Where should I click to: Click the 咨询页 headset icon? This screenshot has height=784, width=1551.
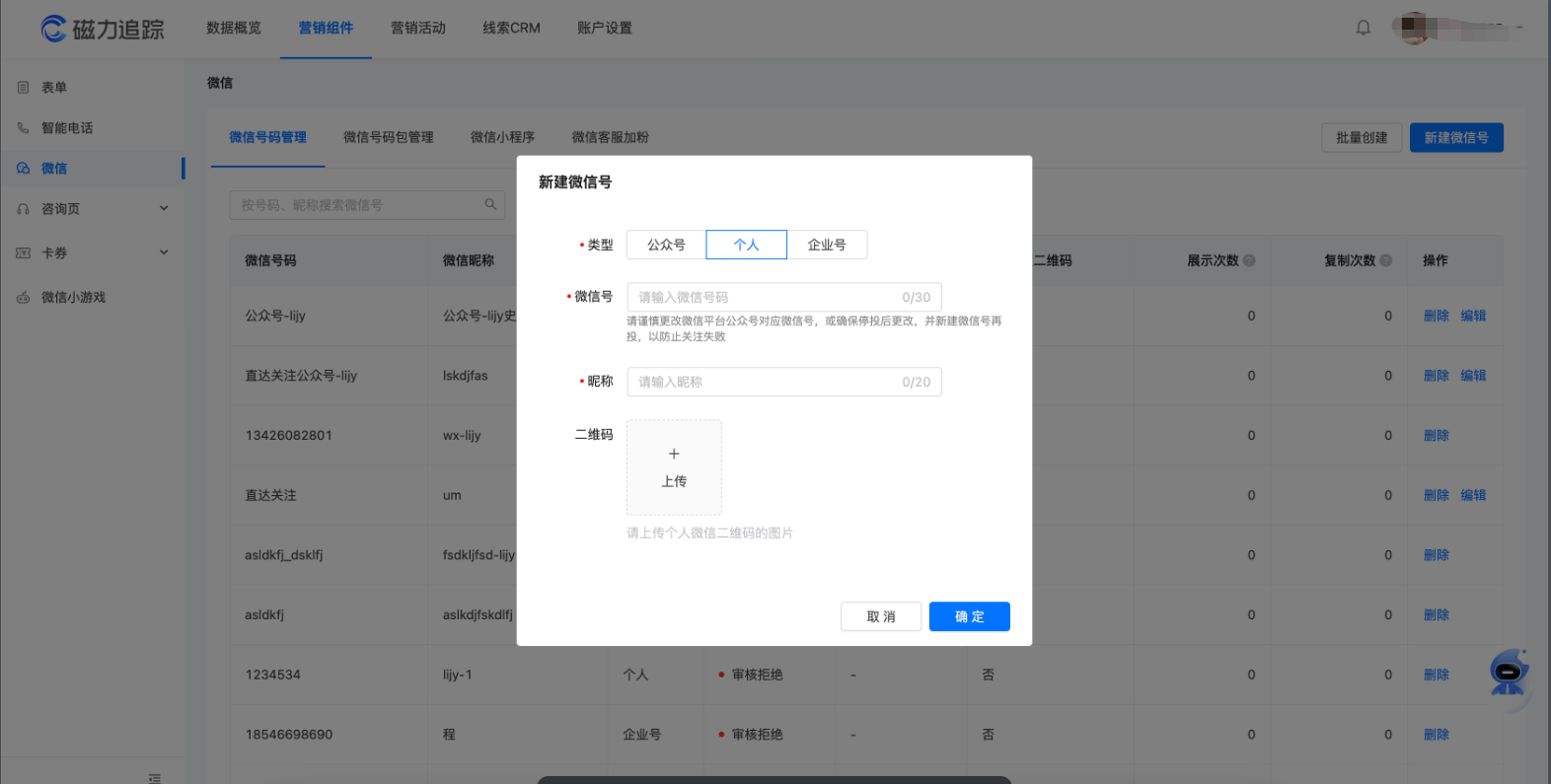click(23, 209)
